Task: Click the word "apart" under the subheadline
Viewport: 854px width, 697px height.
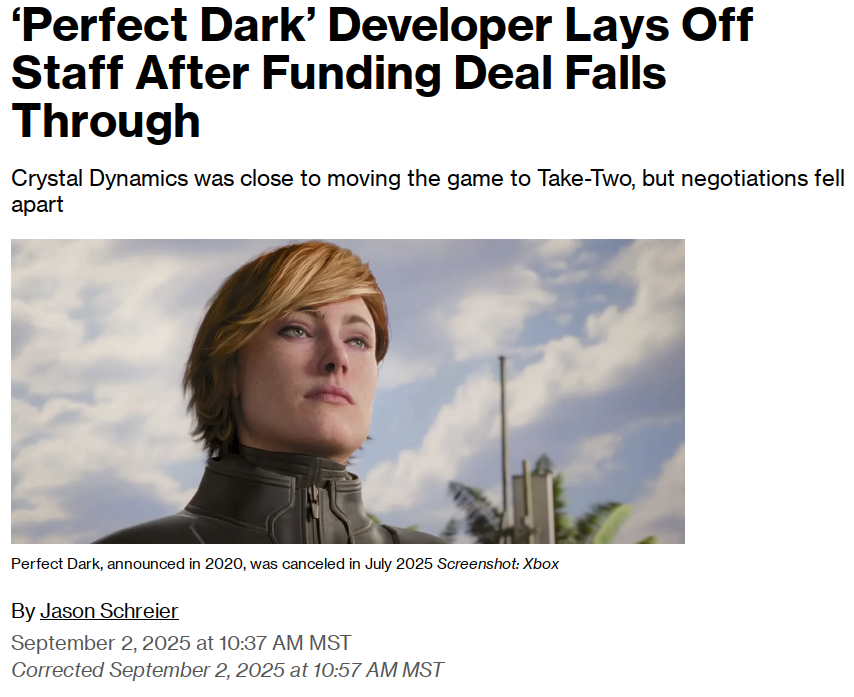Action: (37, 205)
